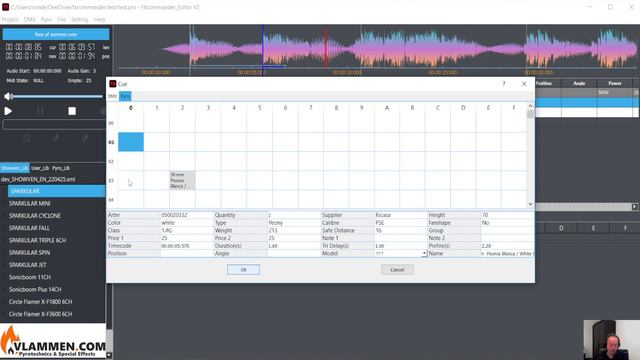
Task: Click column header F in the cue grid
Action: 513,108
